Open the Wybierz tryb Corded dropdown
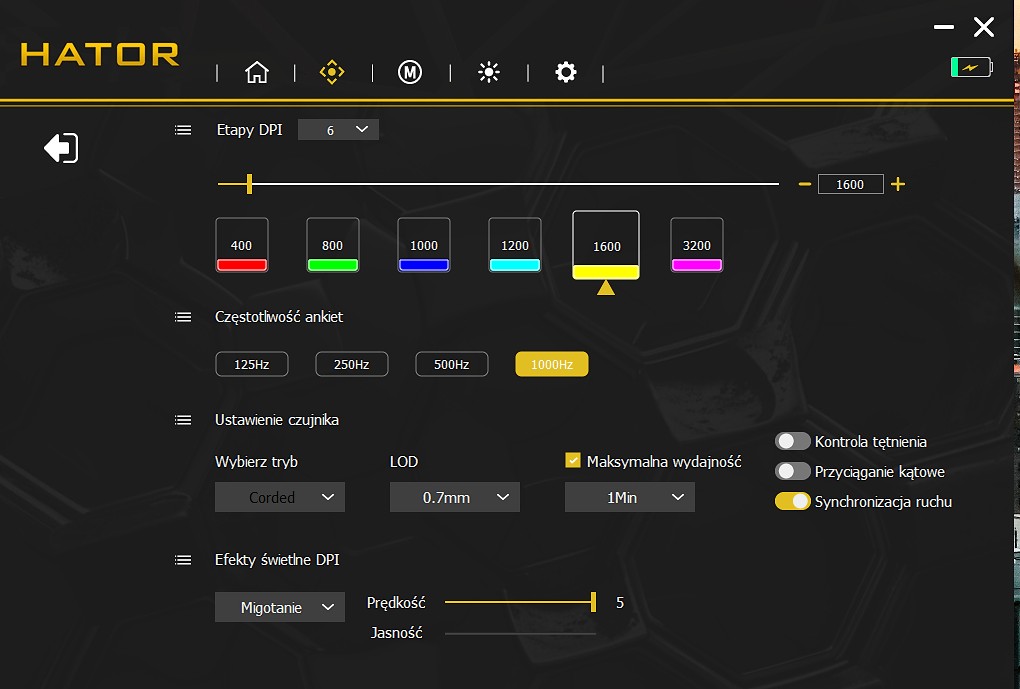 pyautogui.click(x=280, y=496)
